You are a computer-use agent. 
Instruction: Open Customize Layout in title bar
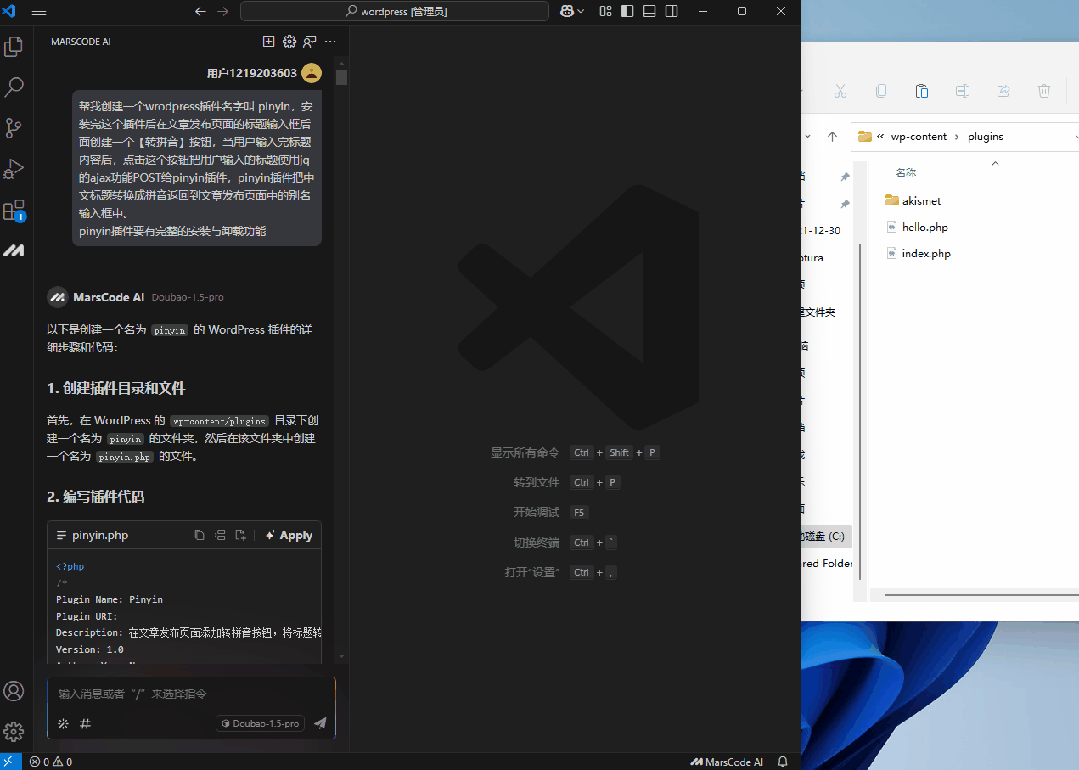[x=605, y=12]
